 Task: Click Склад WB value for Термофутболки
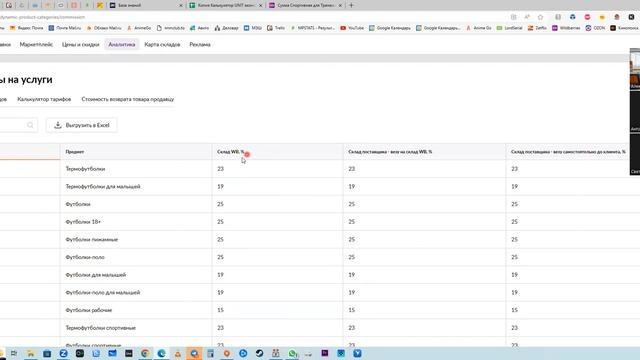pyautogui.click(x=220, y=169)
